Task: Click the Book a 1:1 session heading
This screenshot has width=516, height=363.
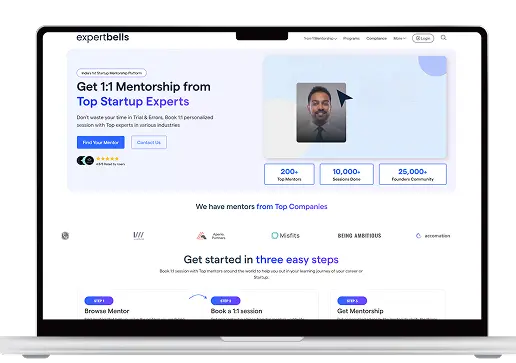Action: pos(236,311)
